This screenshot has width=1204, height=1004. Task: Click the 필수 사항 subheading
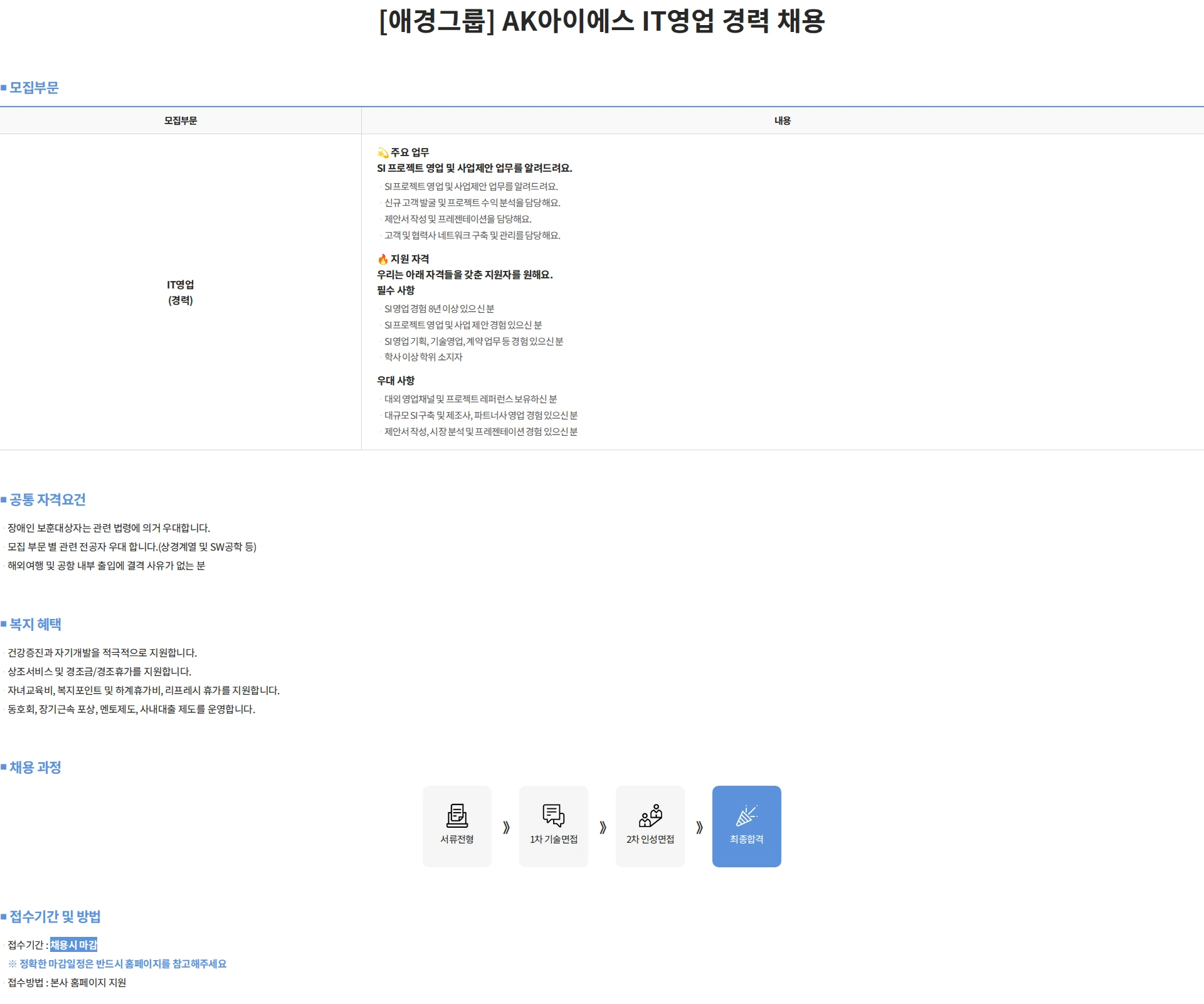tap(396, 290)
